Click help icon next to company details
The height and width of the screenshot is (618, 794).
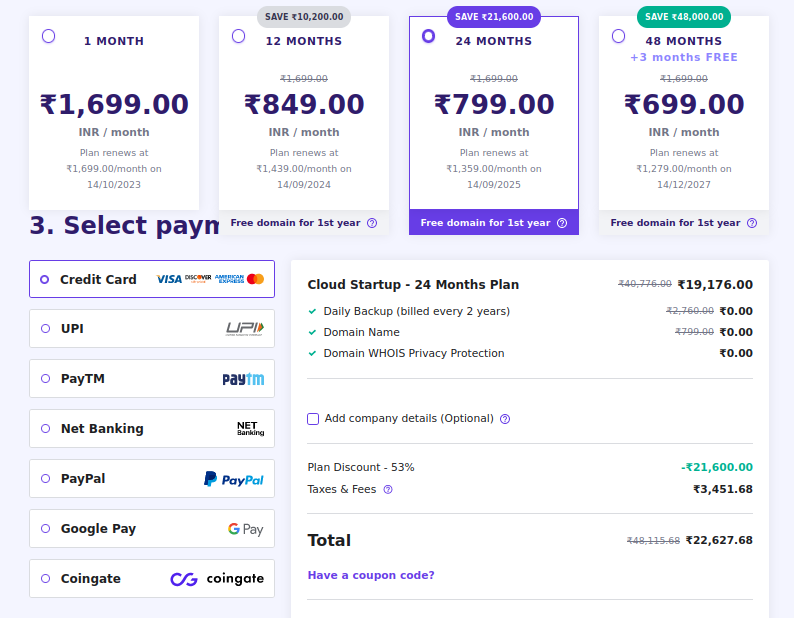(x=505, y=419)
